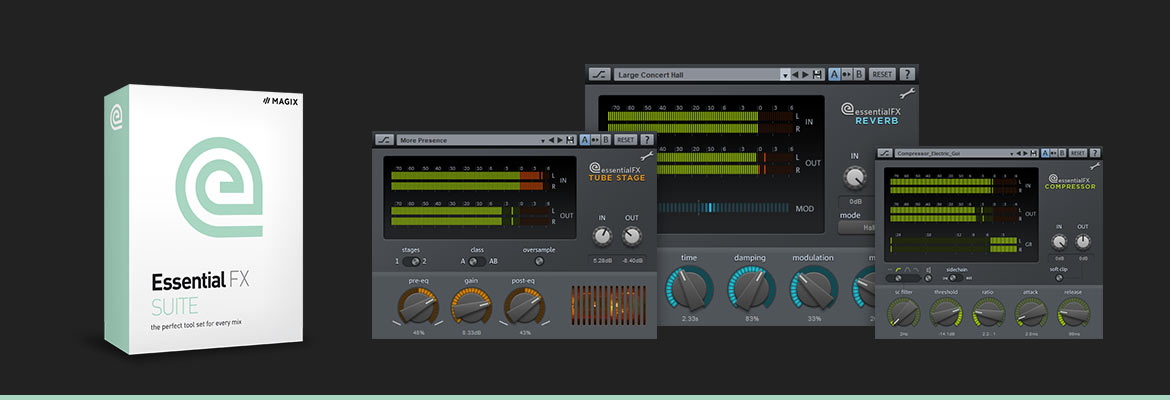Screen dimensions: 1170x400
Task: Click the post-eq knob
Action: coord(524,306)
